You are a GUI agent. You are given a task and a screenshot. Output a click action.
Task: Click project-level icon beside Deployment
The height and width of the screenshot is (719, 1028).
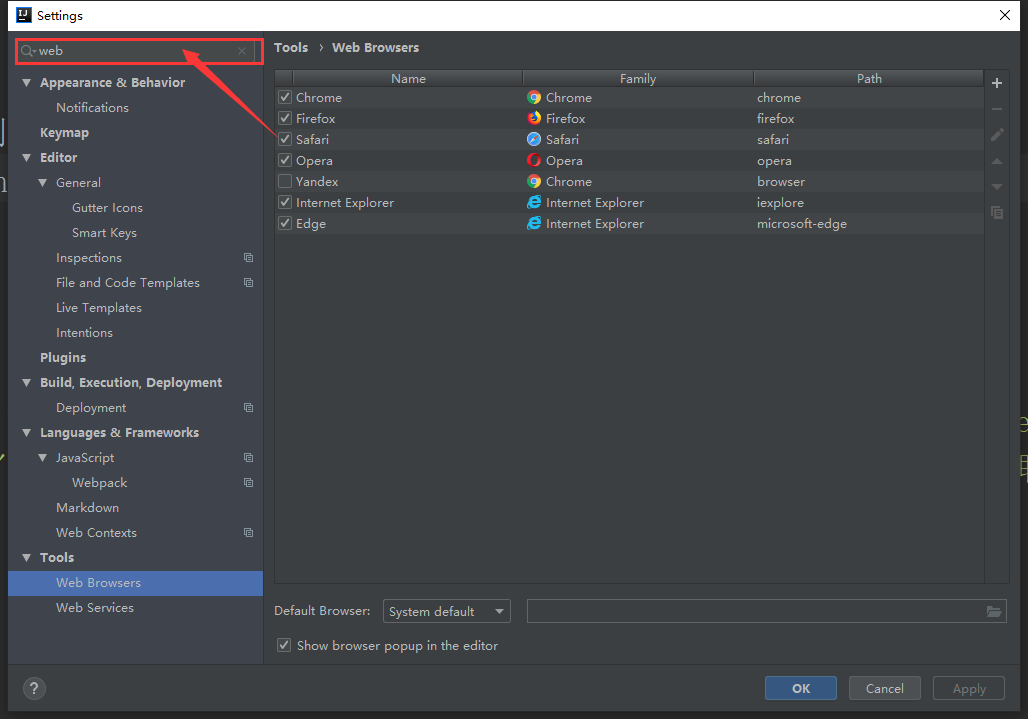tap(248, 408)
